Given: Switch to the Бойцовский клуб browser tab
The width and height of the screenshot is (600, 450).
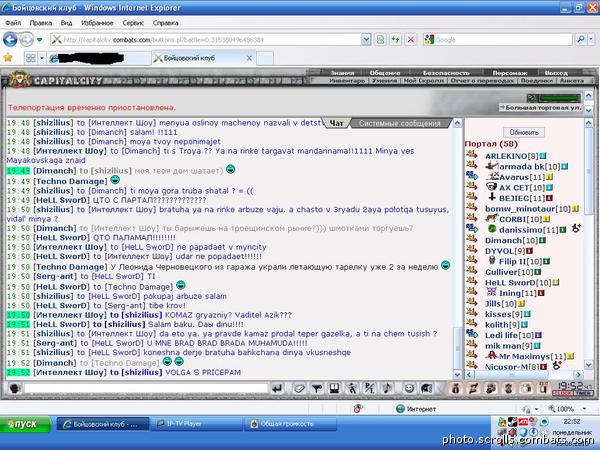Looking at the screenshot, I should tap(203, 58).
